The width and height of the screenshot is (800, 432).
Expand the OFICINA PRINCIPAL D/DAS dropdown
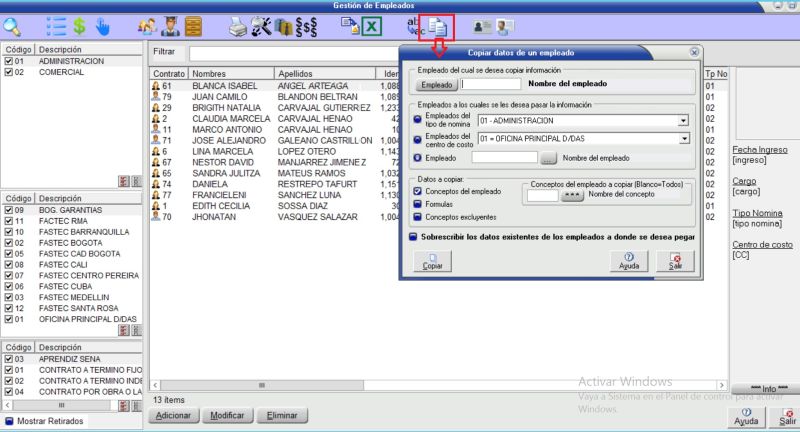[683, 138]
